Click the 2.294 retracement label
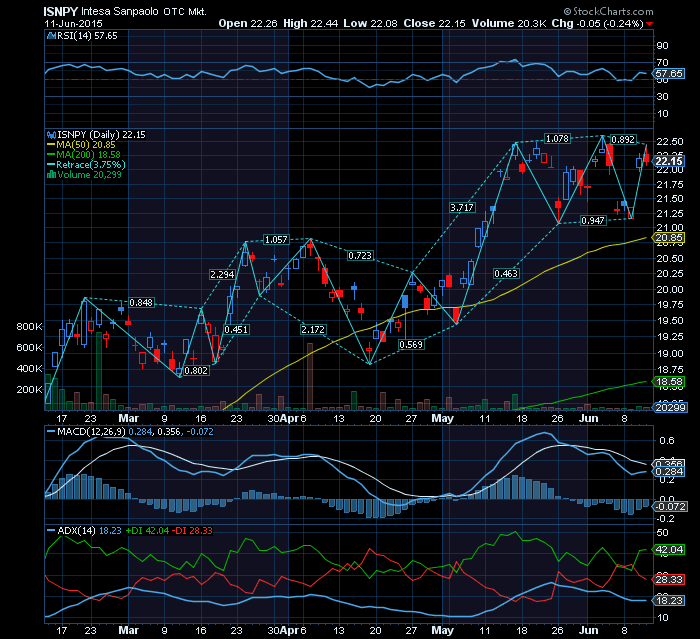Viewport: 700px width, 639px height. pyautogui.click(x=222, y=274)
